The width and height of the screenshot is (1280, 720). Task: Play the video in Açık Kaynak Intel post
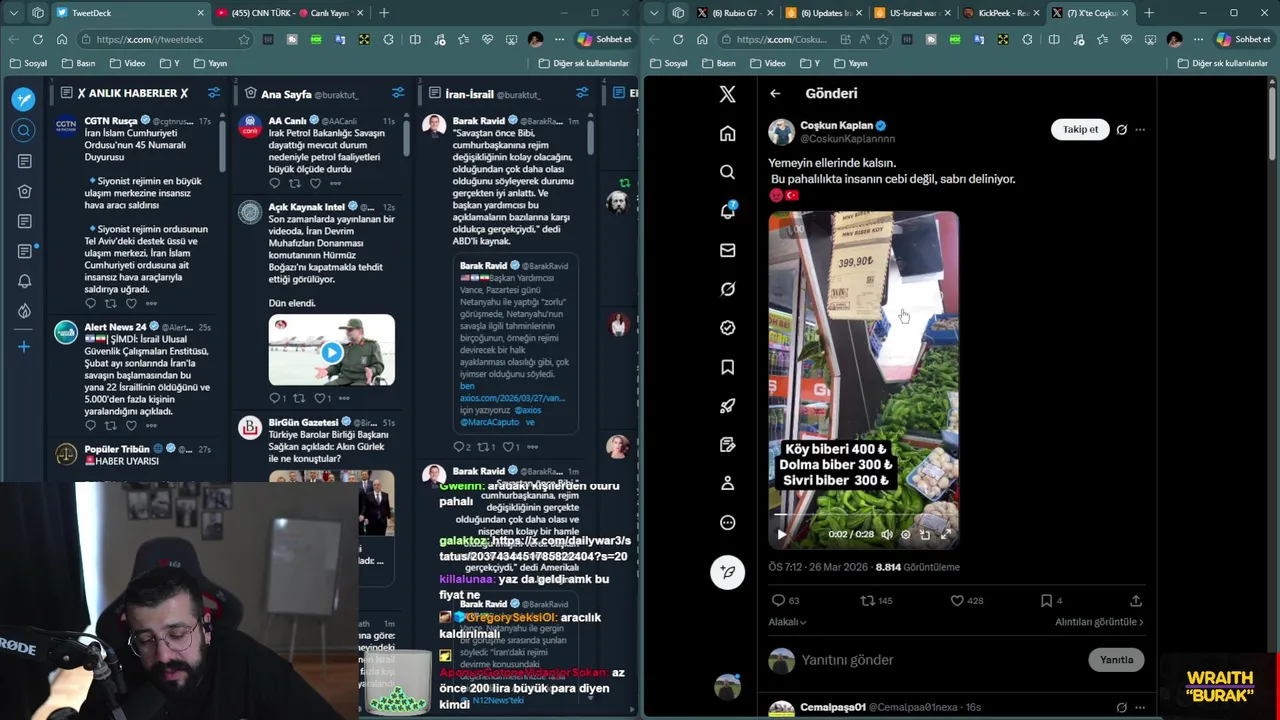(x=331, y=352)
